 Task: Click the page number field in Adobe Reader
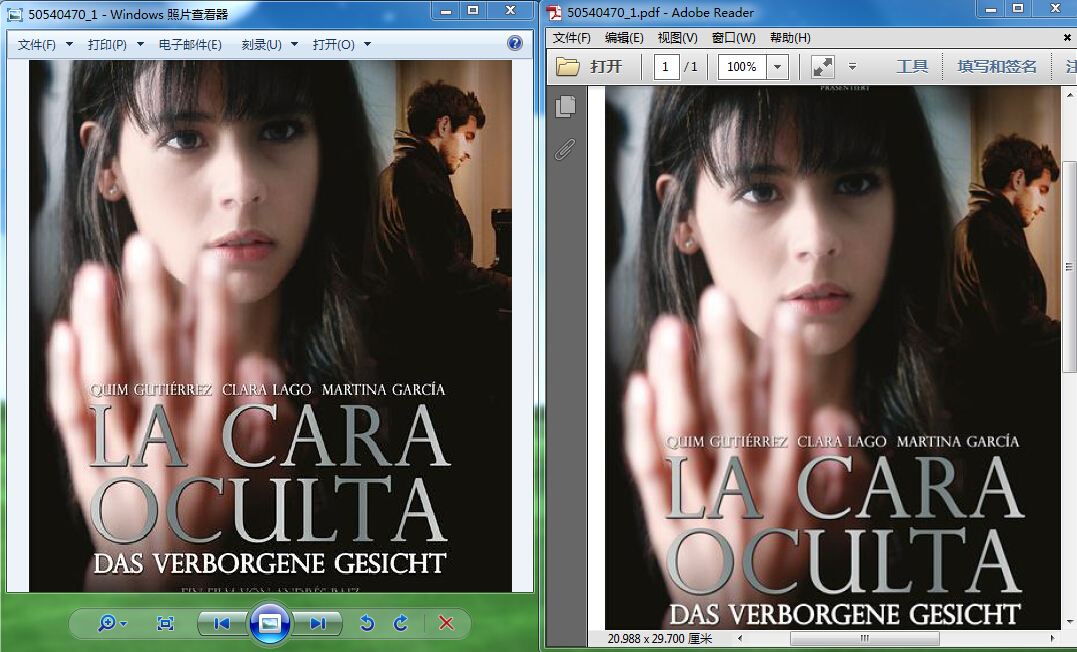[666, 67]
